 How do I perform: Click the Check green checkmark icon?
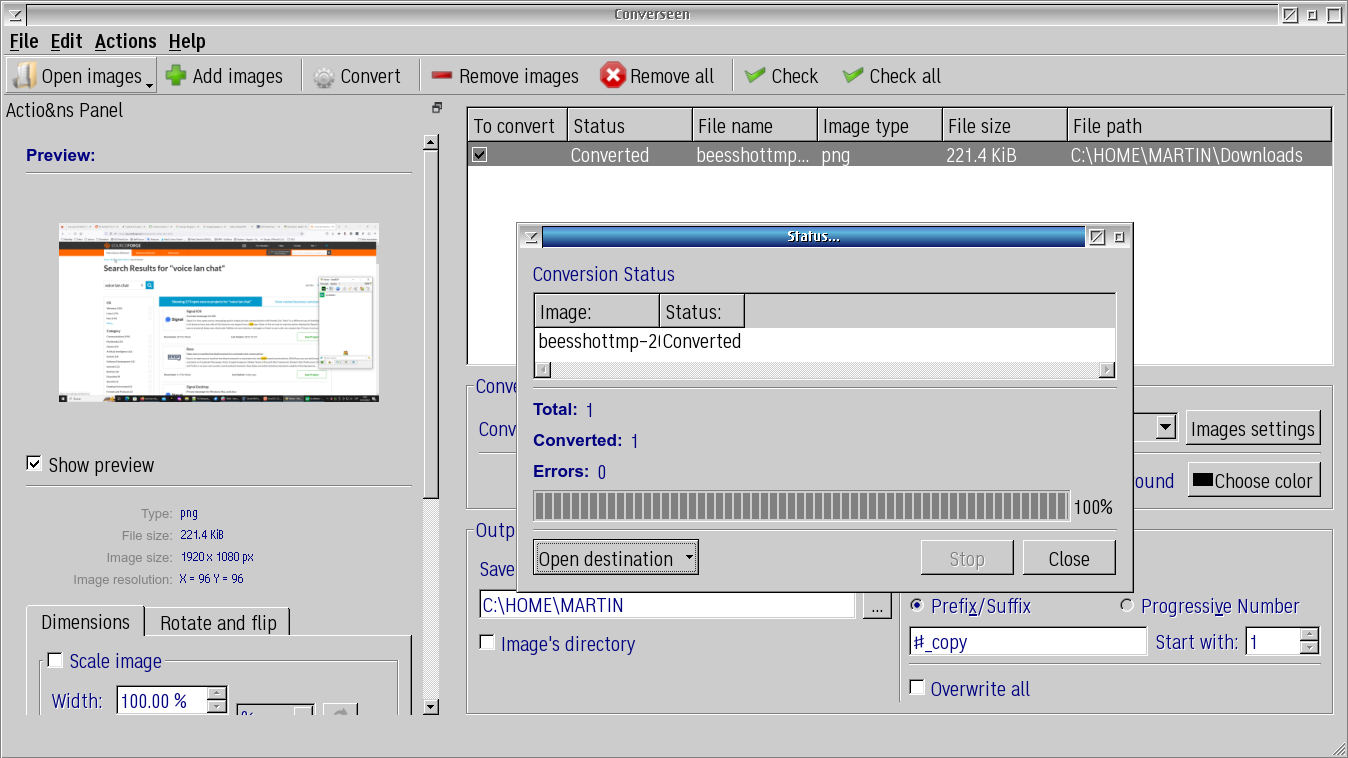click(756, 76)
